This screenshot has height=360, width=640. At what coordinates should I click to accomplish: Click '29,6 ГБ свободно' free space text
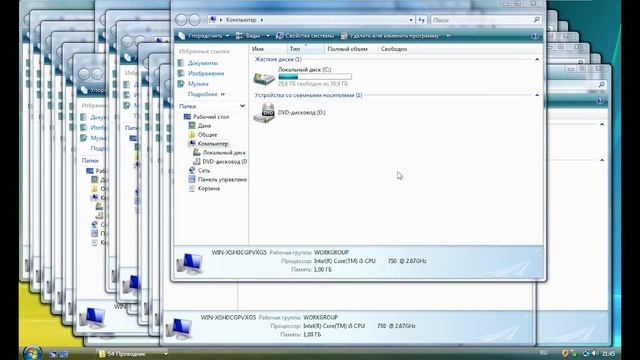pos(313,84)
